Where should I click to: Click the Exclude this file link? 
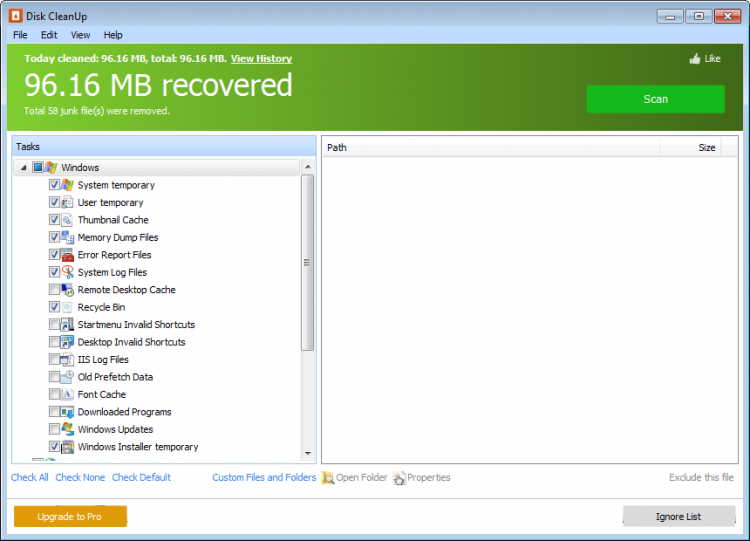701,477
